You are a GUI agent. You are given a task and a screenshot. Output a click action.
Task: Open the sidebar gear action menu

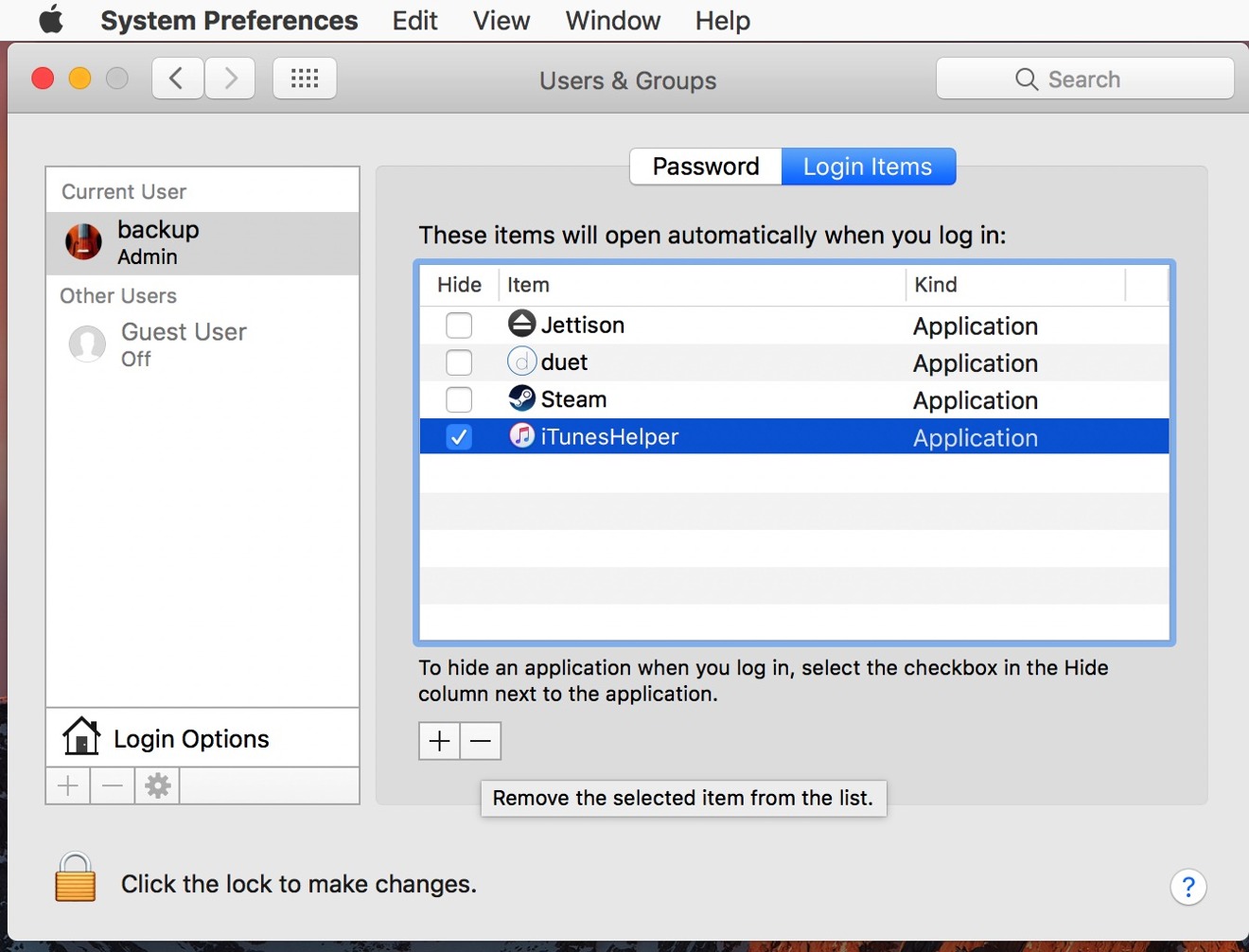157,785
